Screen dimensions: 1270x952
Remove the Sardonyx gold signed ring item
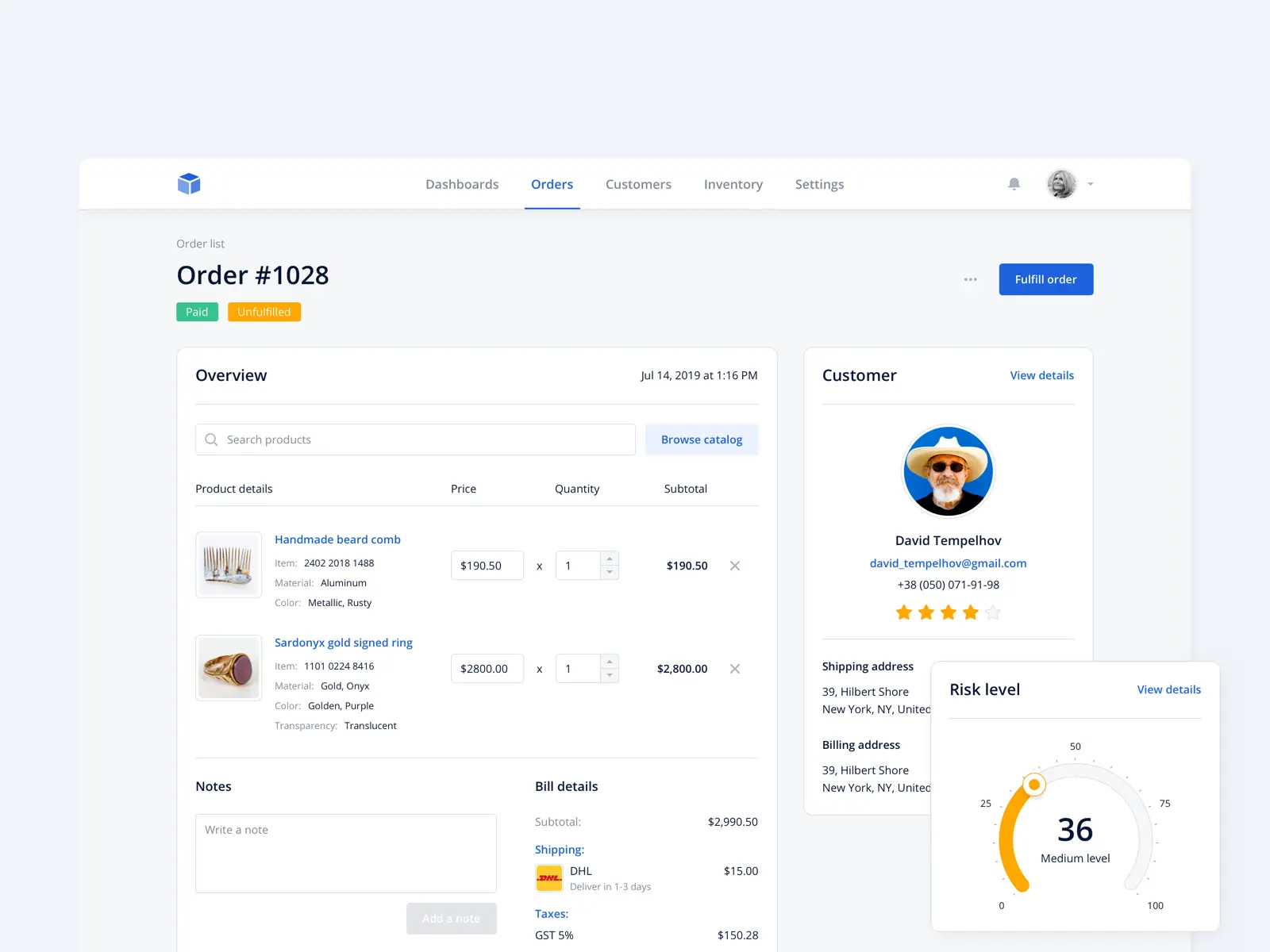[x=735, y=669]
